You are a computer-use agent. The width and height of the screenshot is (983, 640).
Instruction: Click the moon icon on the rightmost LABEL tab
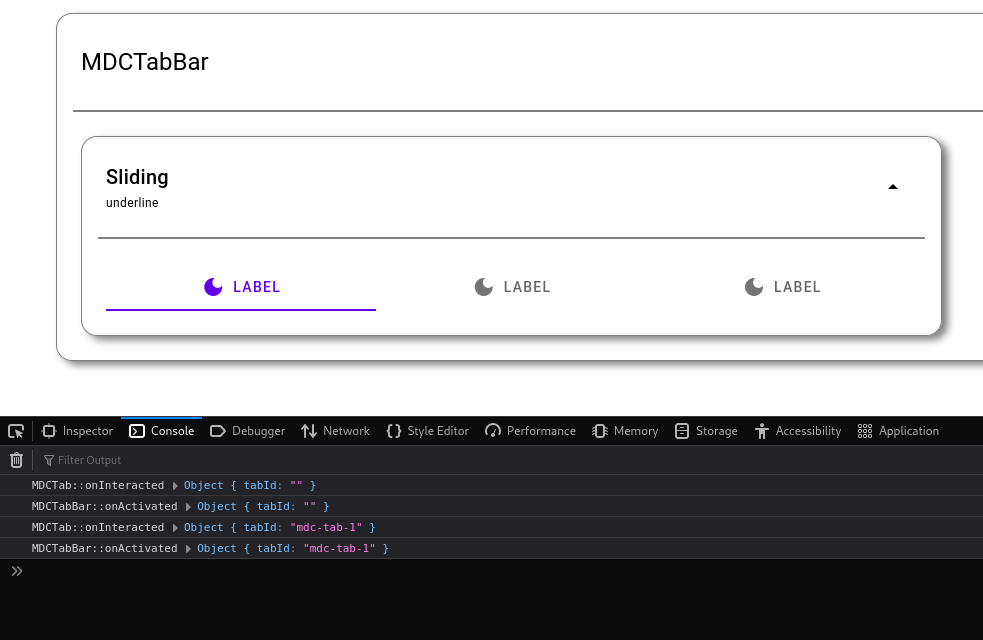point(753,286)
